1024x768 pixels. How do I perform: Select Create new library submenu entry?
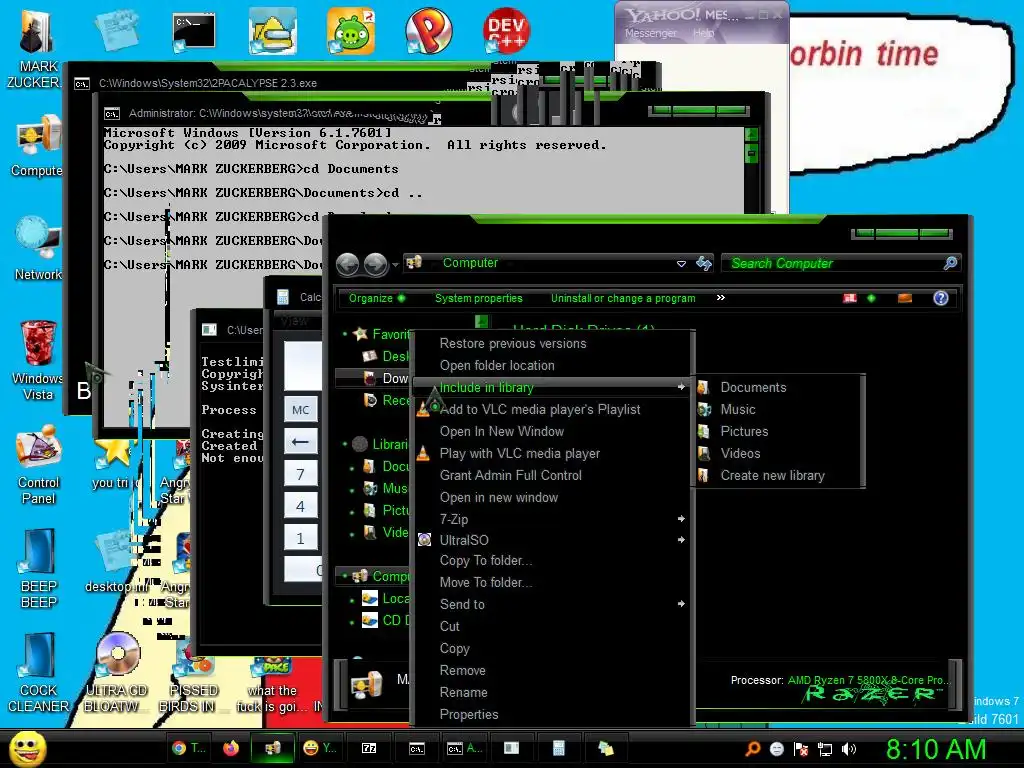[778, 475]
